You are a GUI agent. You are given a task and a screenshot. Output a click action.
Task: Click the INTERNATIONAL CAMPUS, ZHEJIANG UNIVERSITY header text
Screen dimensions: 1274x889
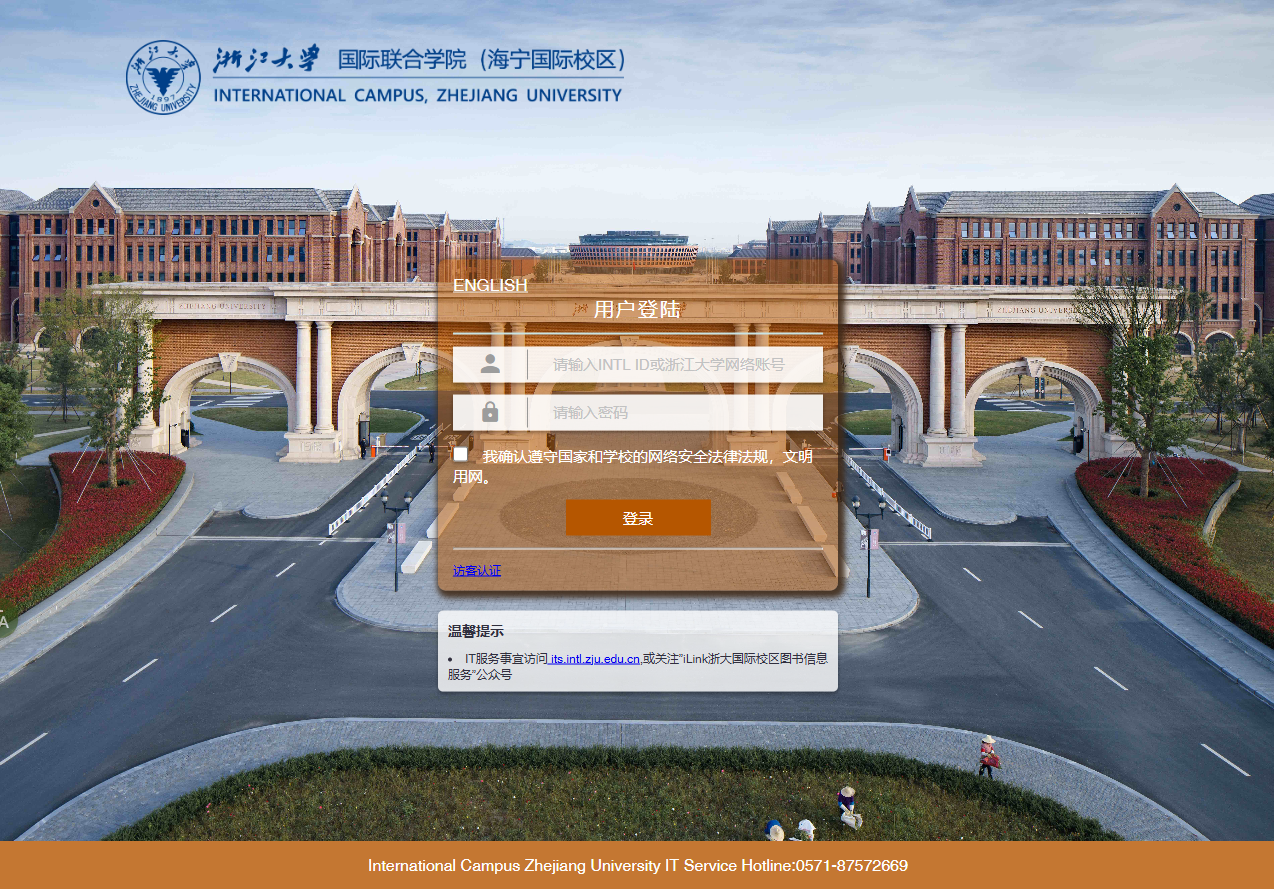pos(417,95)
